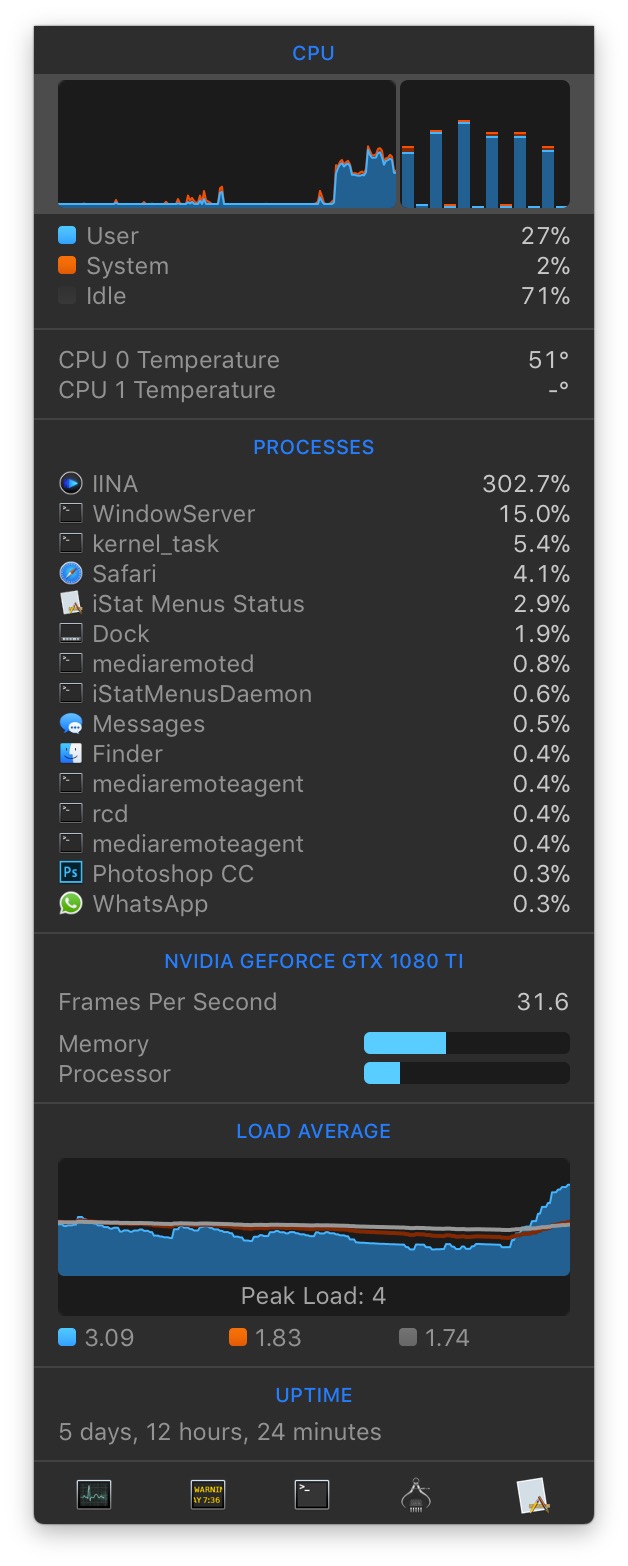
Task: Click the GPU Memory usage bar
Action: [466, 1044]
